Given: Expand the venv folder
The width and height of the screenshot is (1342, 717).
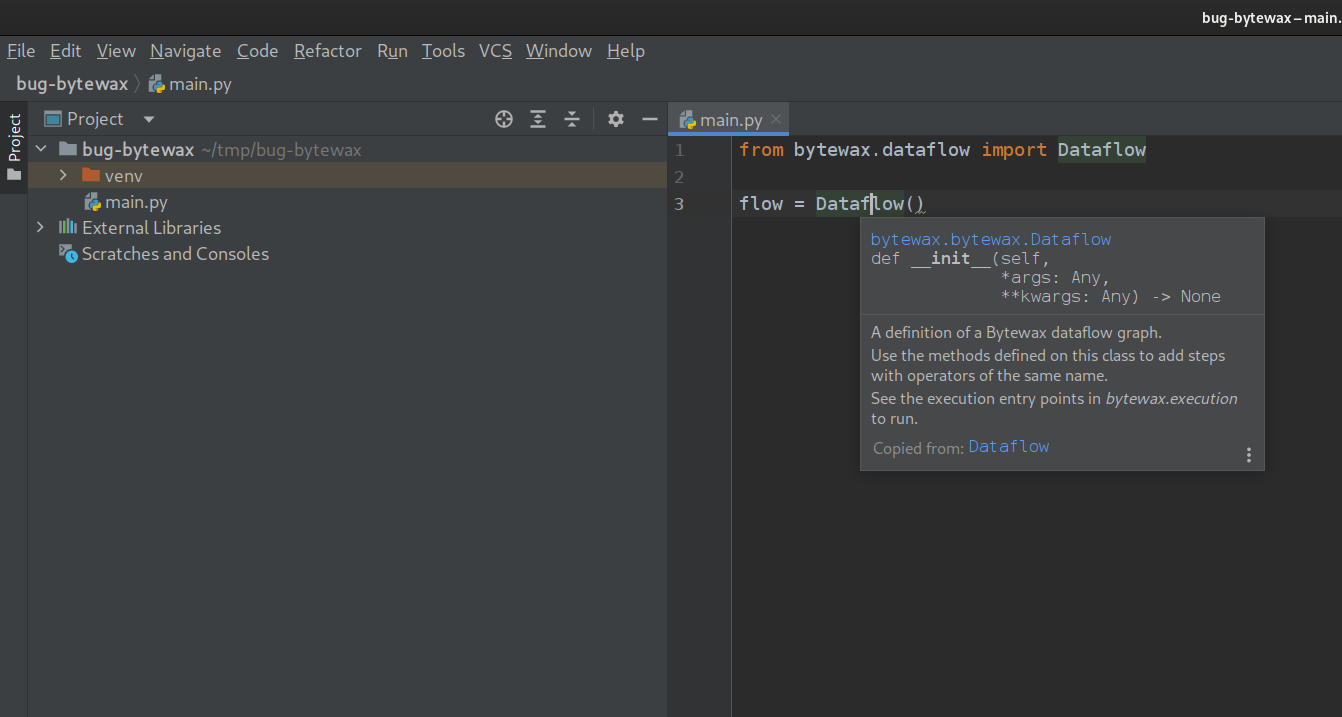Looking at the screenshot, I should pos(63,176).
